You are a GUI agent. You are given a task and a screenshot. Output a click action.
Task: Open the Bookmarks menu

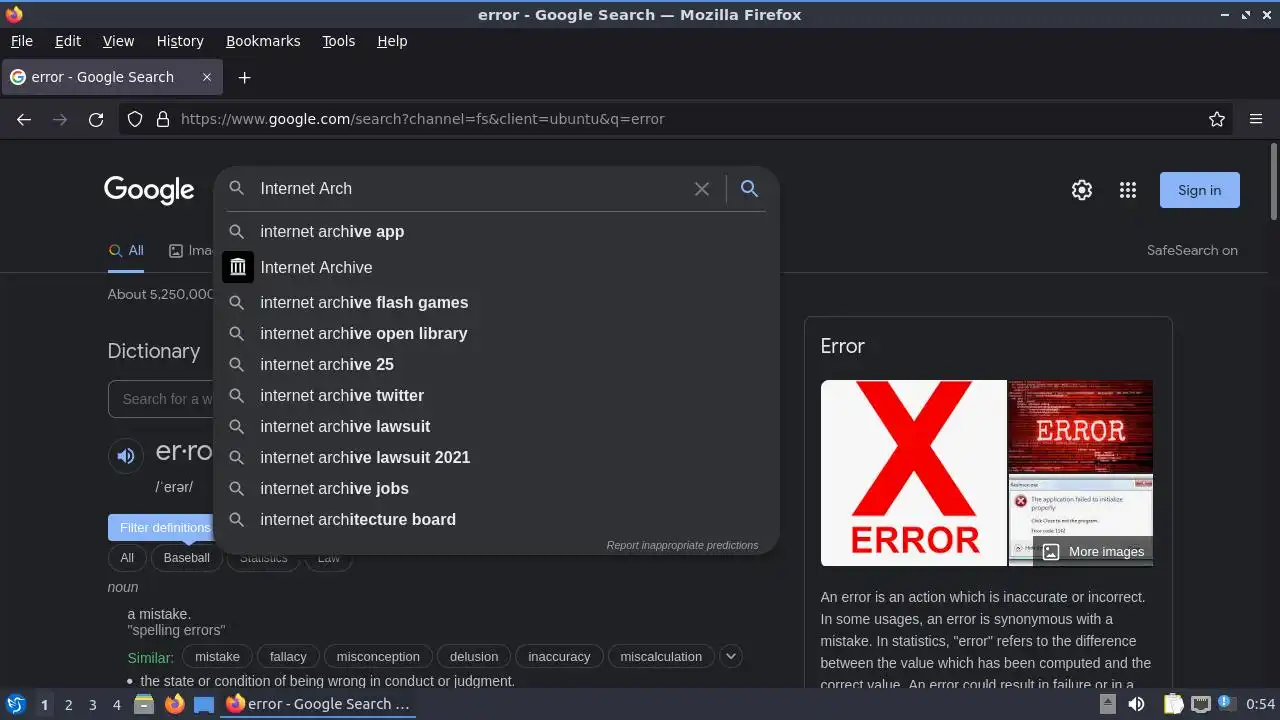tap(263, 41)
